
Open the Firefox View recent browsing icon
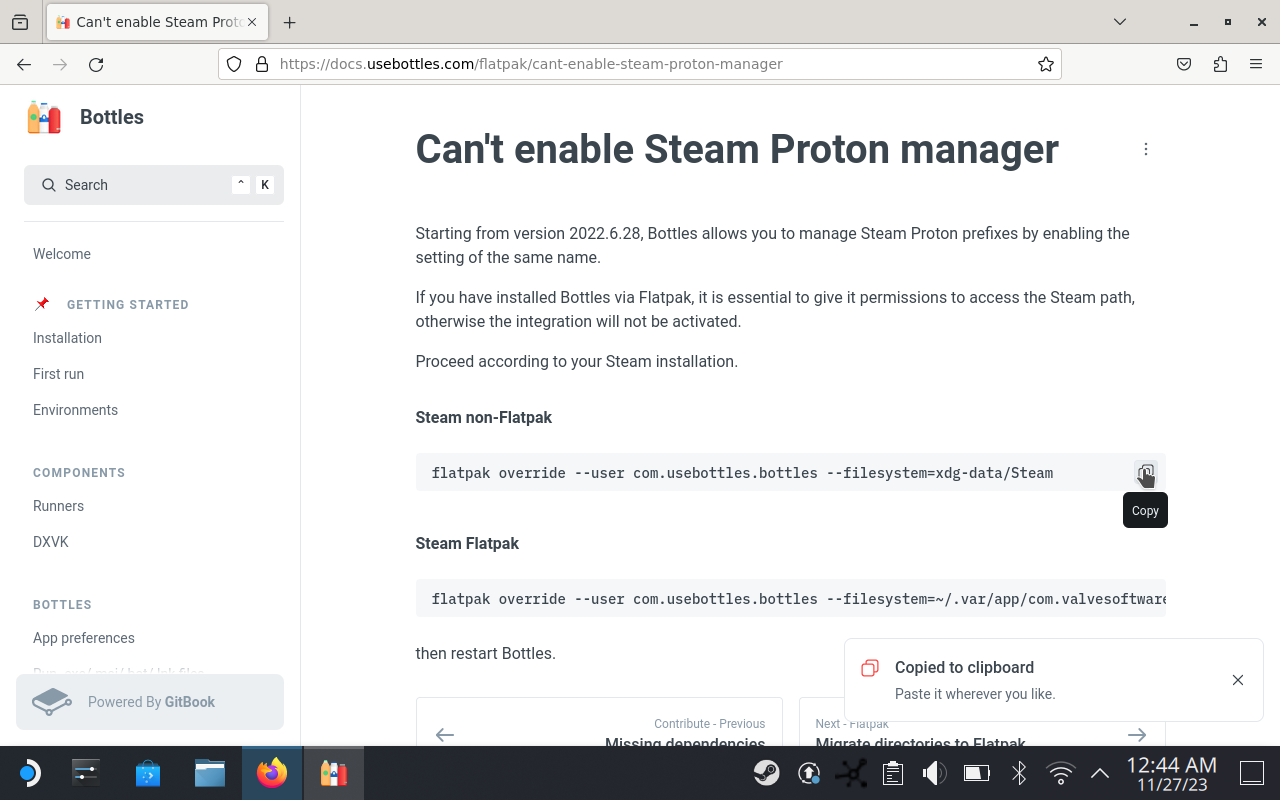point(20,22)
